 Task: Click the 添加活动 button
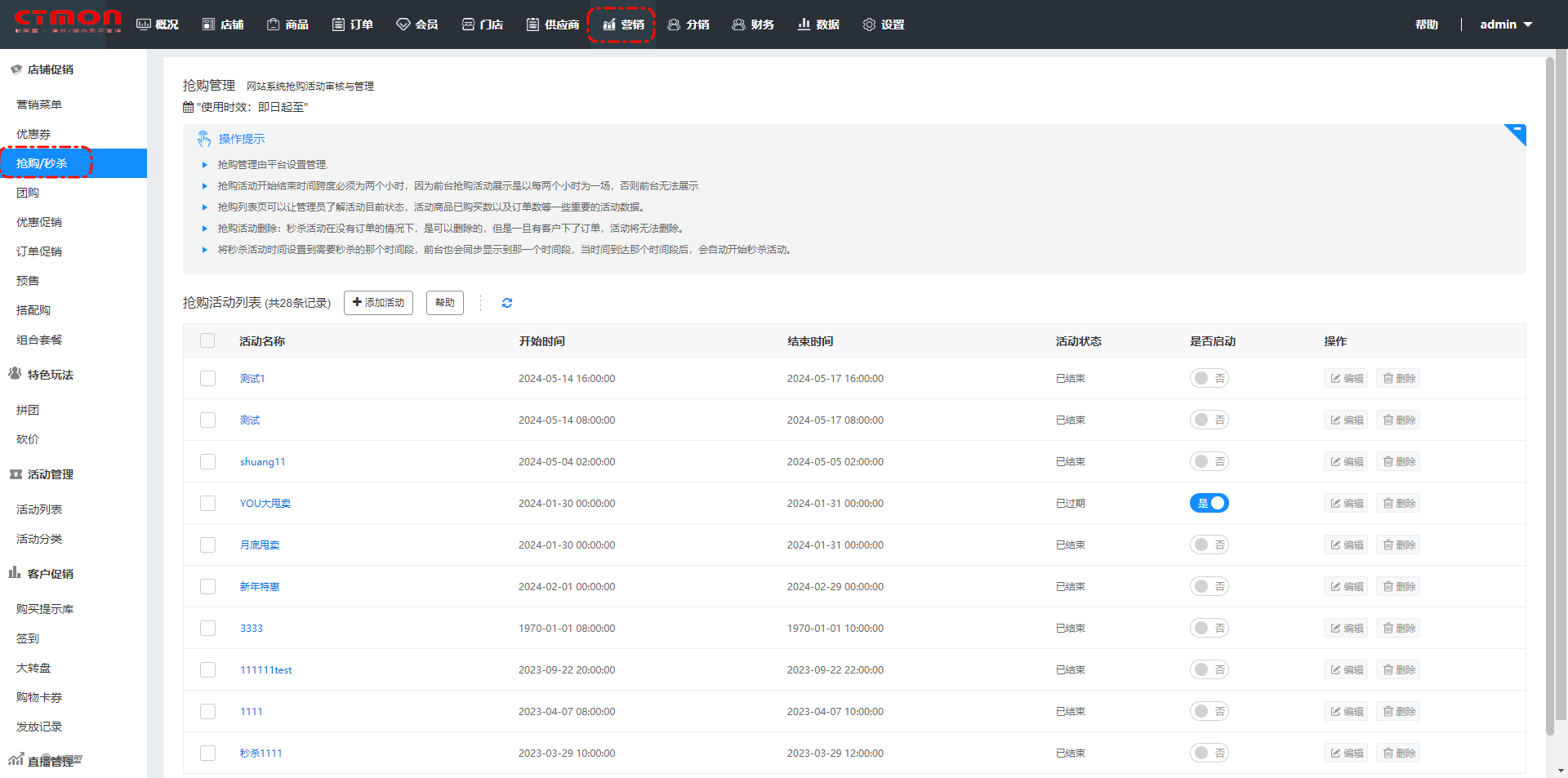click(x=378, y=303)
